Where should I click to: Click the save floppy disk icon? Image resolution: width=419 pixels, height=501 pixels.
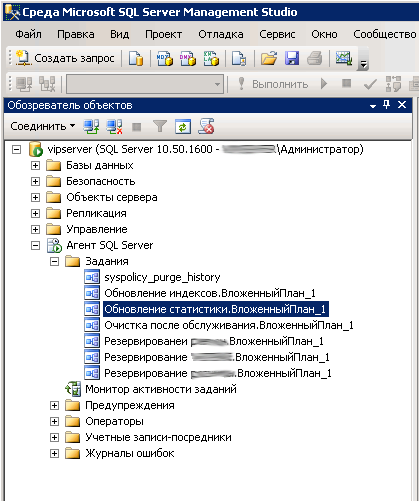click(x=292, y=58)
